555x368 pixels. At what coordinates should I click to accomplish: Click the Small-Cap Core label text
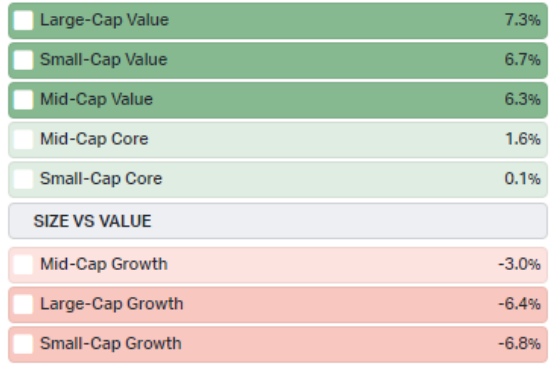(101, 178)
